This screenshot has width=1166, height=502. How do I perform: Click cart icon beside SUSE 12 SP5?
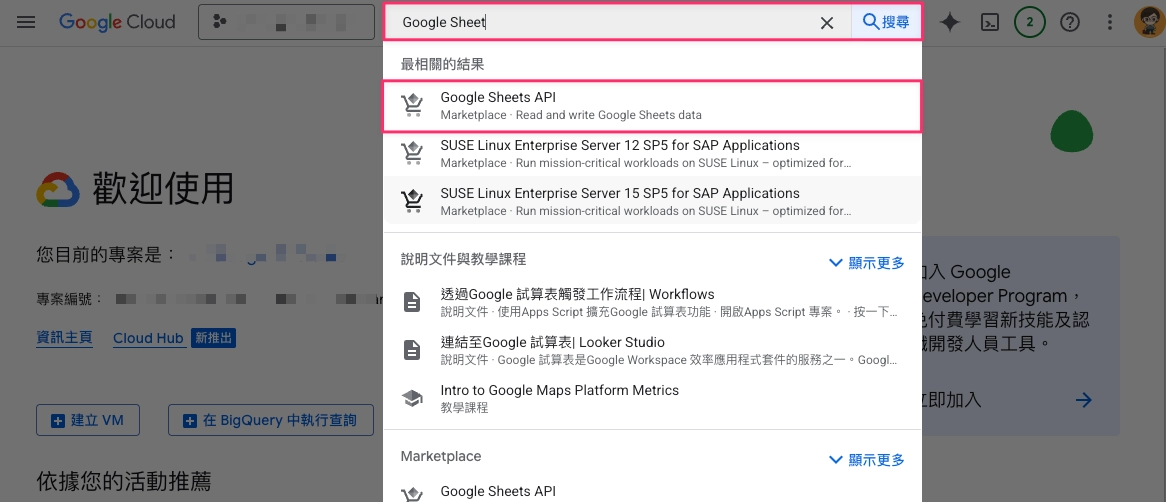click(412, 154)
